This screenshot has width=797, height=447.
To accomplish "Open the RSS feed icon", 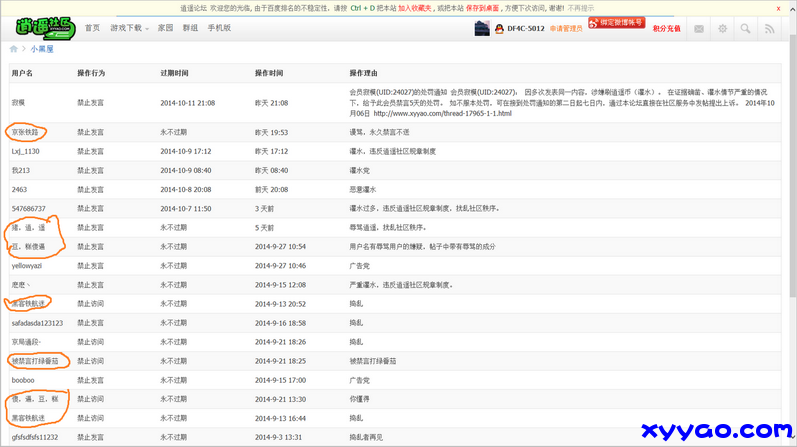I will click(770, 29).
